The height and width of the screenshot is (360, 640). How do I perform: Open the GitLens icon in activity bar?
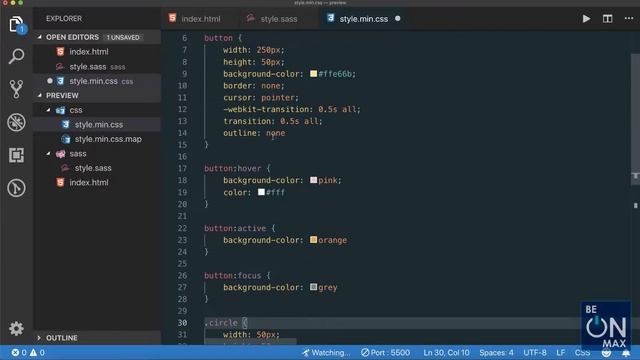(x=16, y=188)
